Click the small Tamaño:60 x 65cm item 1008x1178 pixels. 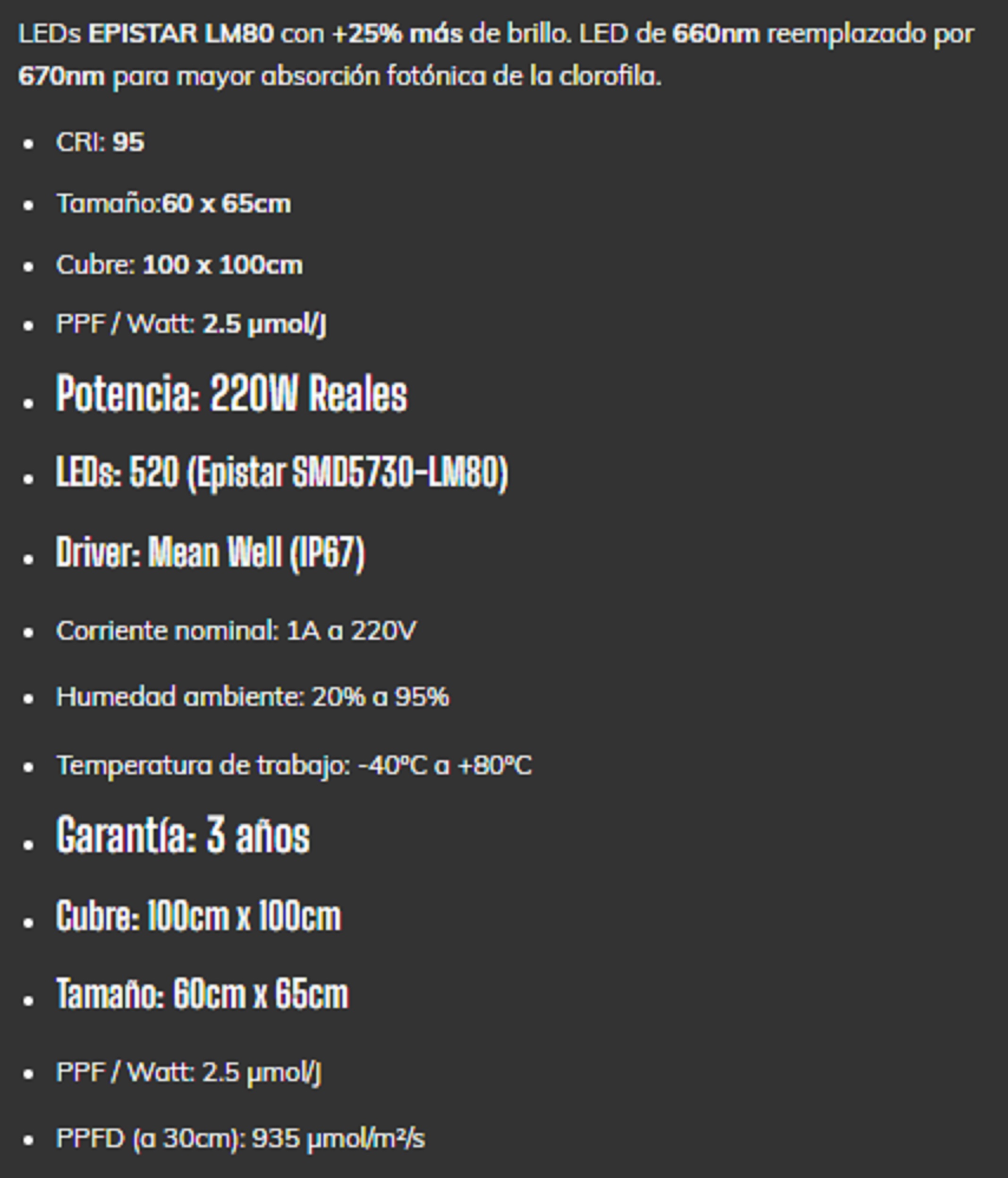click(x=173, y=203)
